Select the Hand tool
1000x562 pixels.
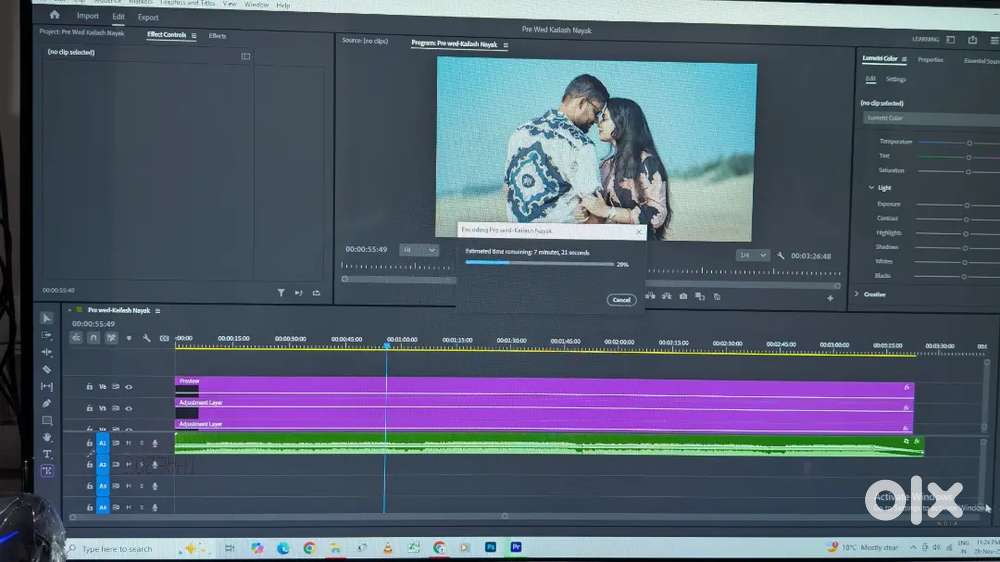pos(47,438)
